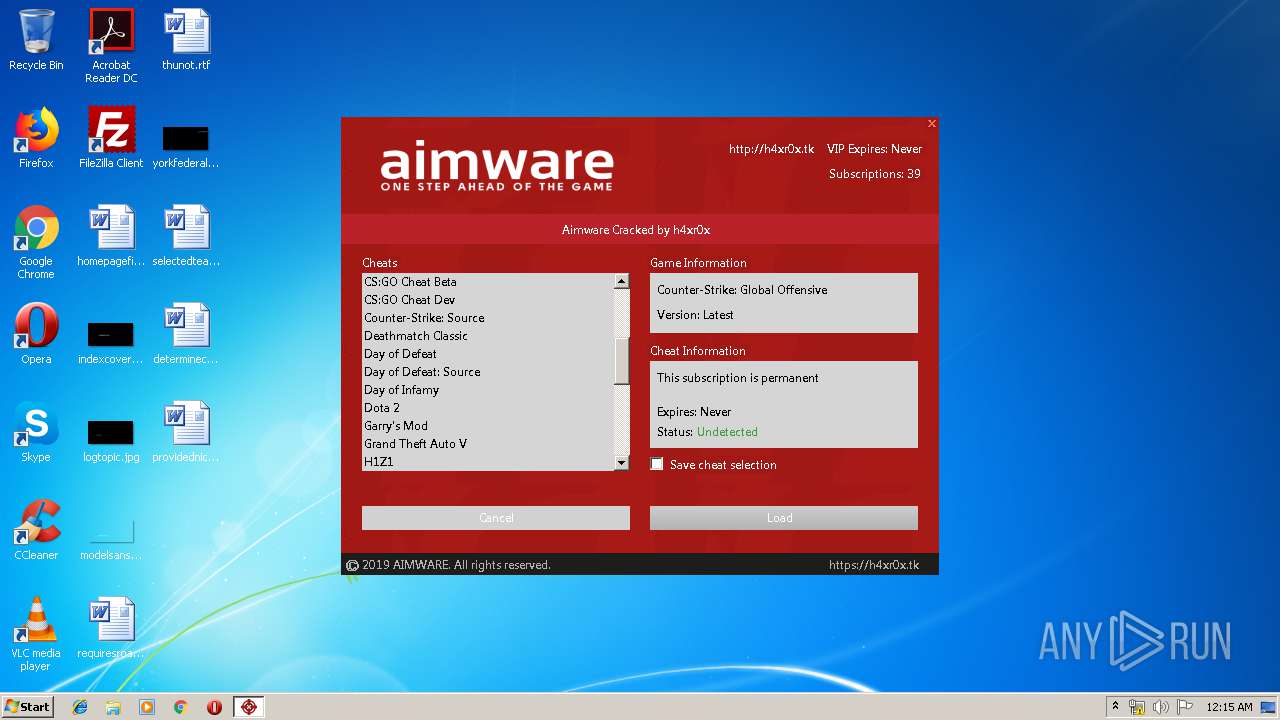Image resolution: width=1280 pixels, height=720 pixels.
Task: Click the Opera taskbar icon
Action: point(214,707)
